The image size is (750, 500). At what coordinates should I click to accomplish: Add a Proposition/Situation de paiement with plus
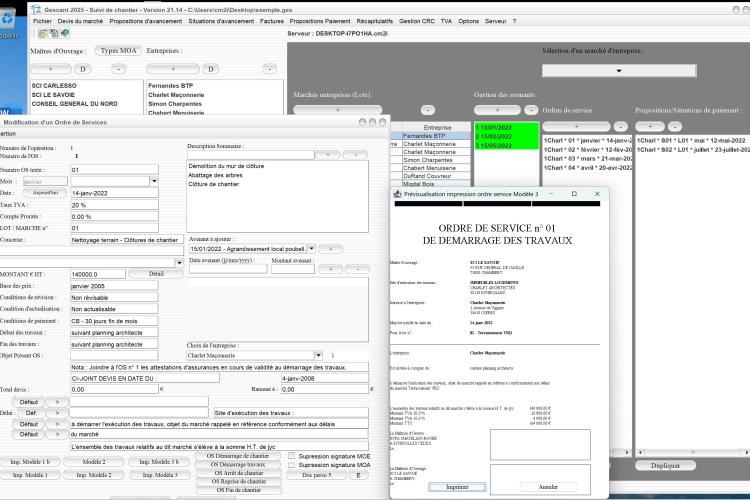click(x=650, y=127)
